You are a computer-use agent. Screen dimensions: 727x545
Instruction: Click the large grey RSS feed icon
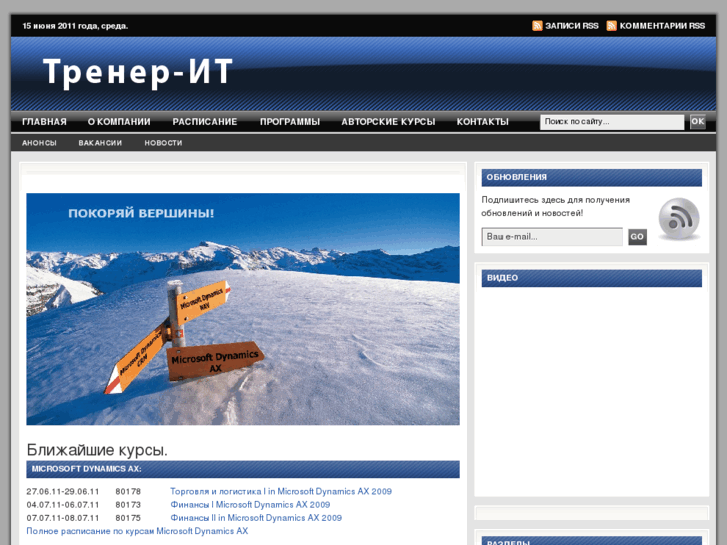679,219
